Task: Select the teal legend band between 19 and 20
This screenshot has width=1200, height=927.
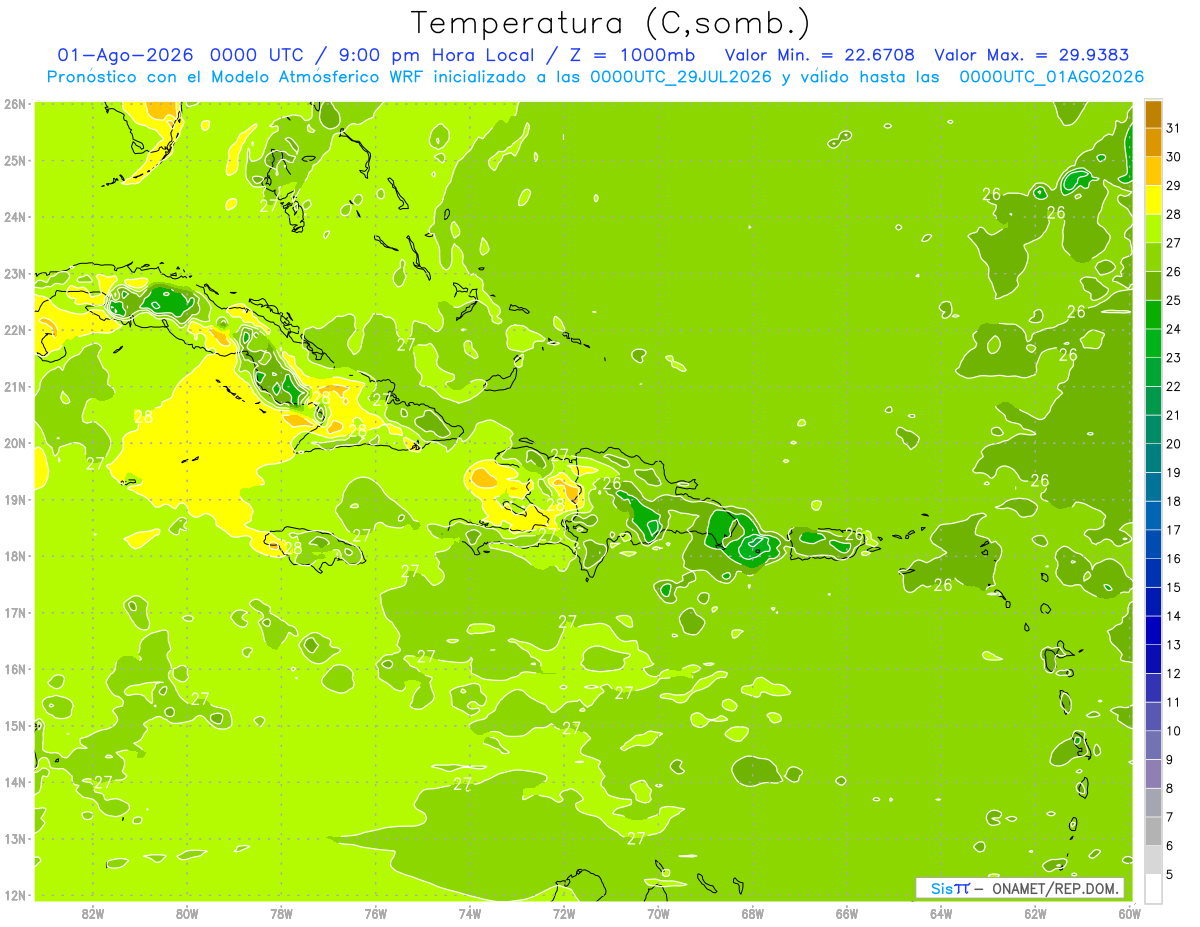Action: tap(1153, 458)
